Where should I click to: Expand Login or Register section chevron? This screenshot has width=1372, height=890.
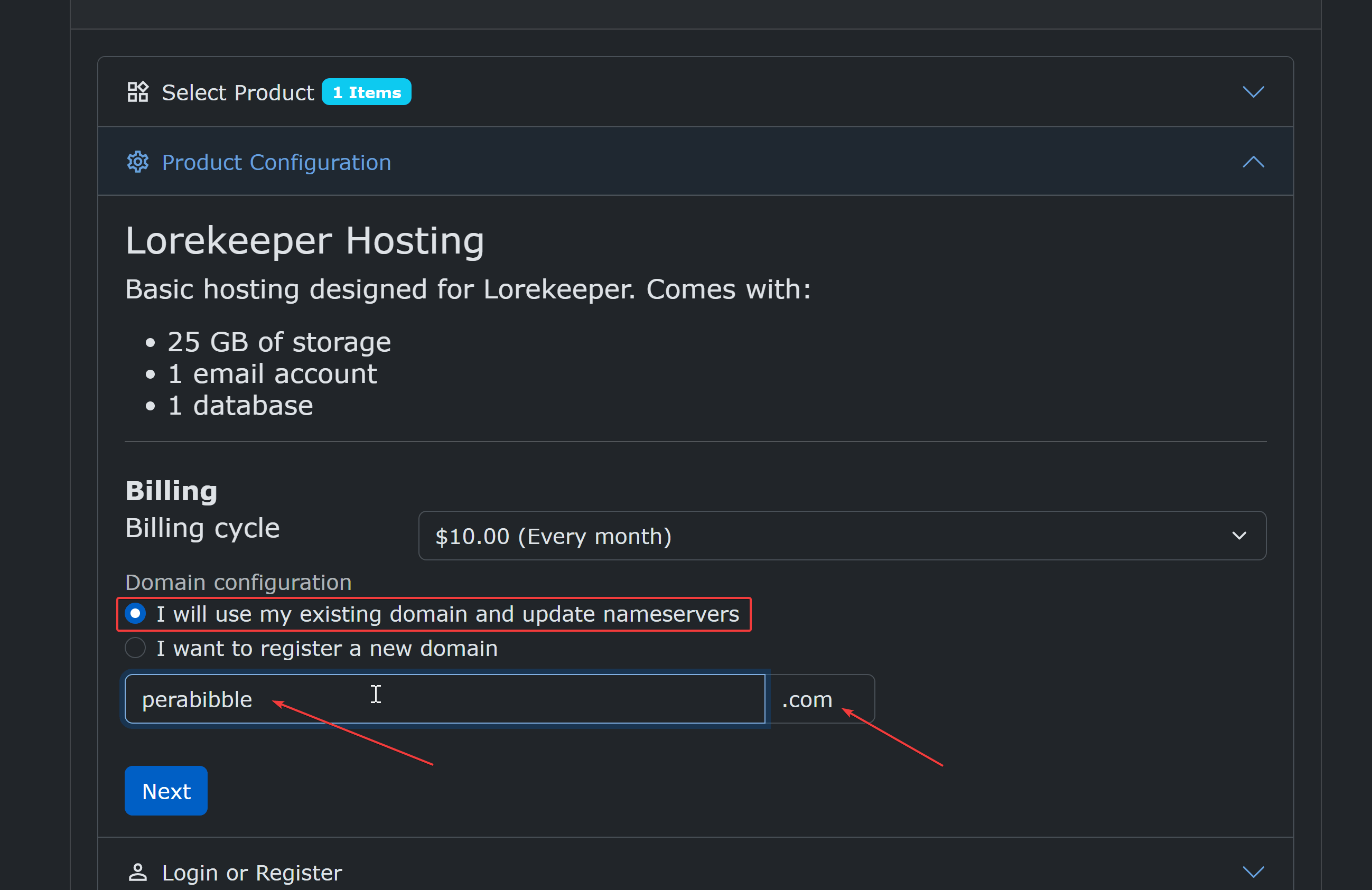click(1253, 872)
